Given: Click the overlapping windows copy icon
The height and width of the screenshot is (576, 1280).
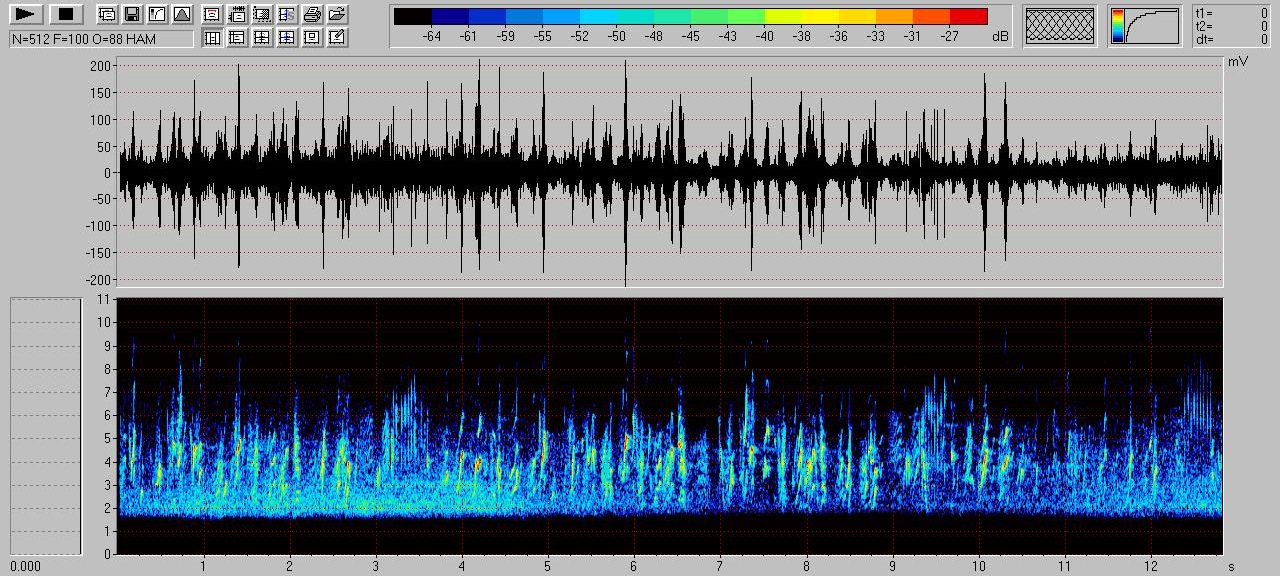Looking at the screenshot, I should (x=107, y=14).
